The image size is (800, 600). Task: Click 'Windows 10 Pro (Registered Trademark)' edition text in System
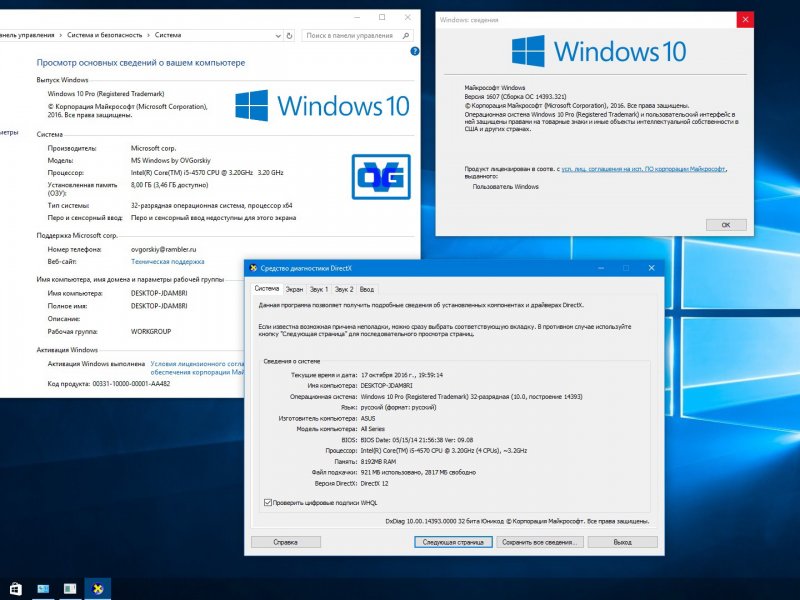tap(106, 94)
